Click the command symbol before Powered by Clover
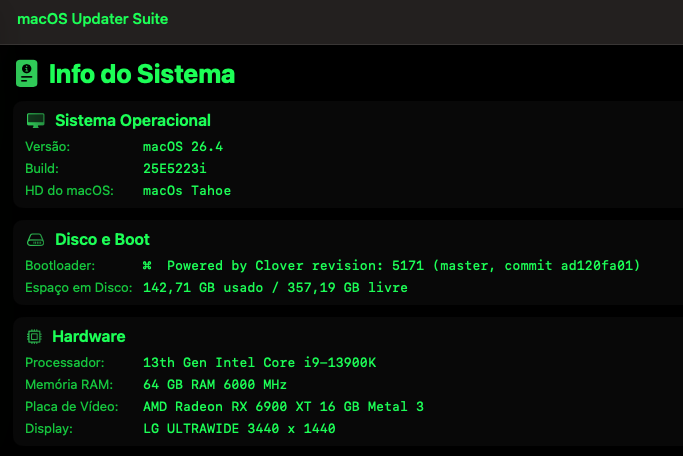 tap(147, 265)
